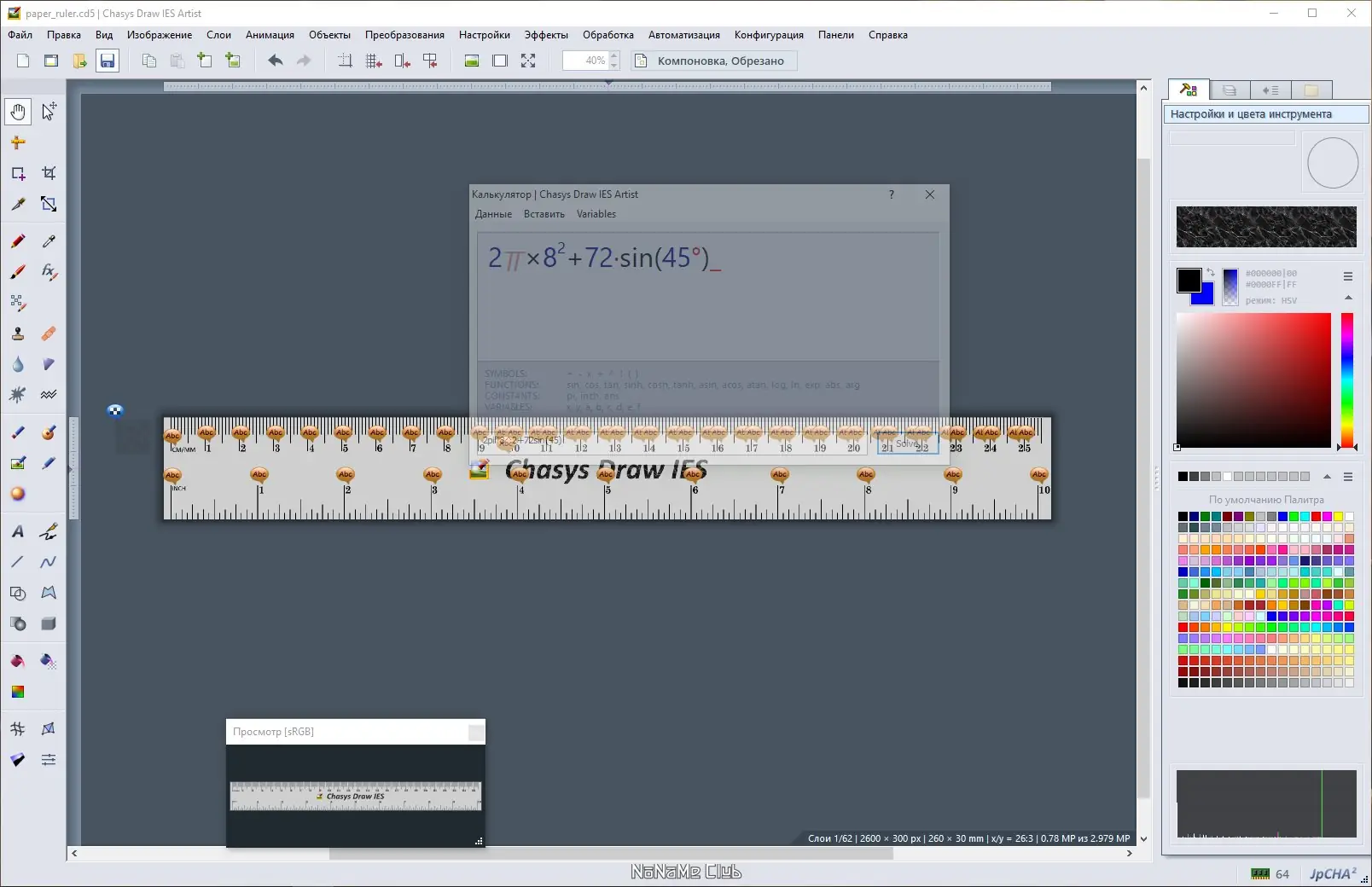The height and width of the screenshot is (887, 1372).
Task: Collapse the color picker section
Action: [x=1348, y=298]
